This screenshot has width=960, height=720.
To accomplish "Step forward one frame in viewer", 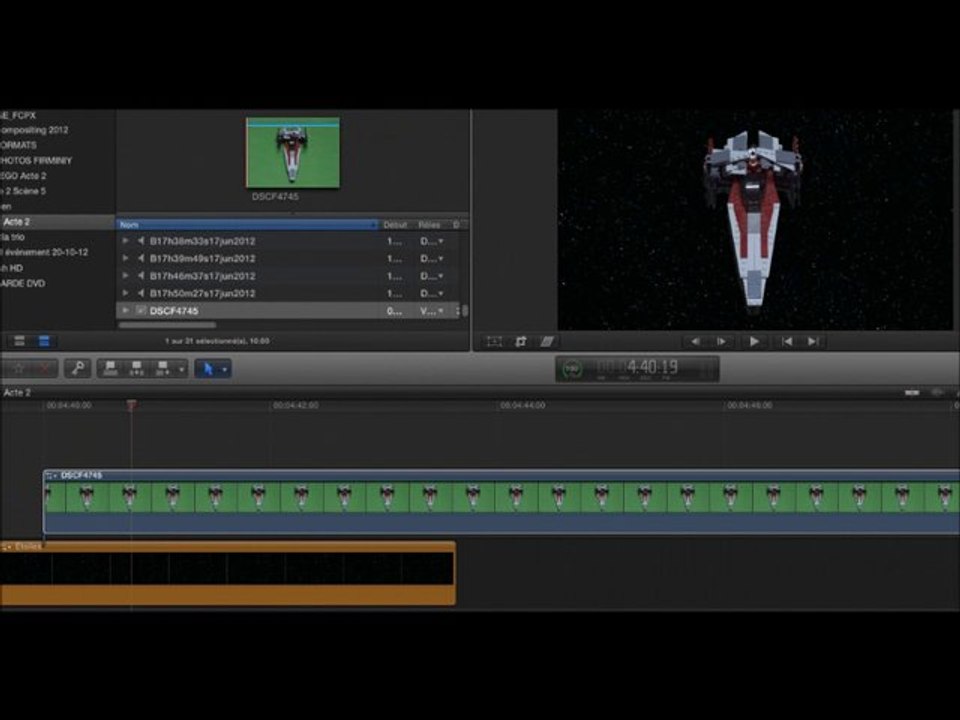I will pyautogui.click(x=721, y=342).
